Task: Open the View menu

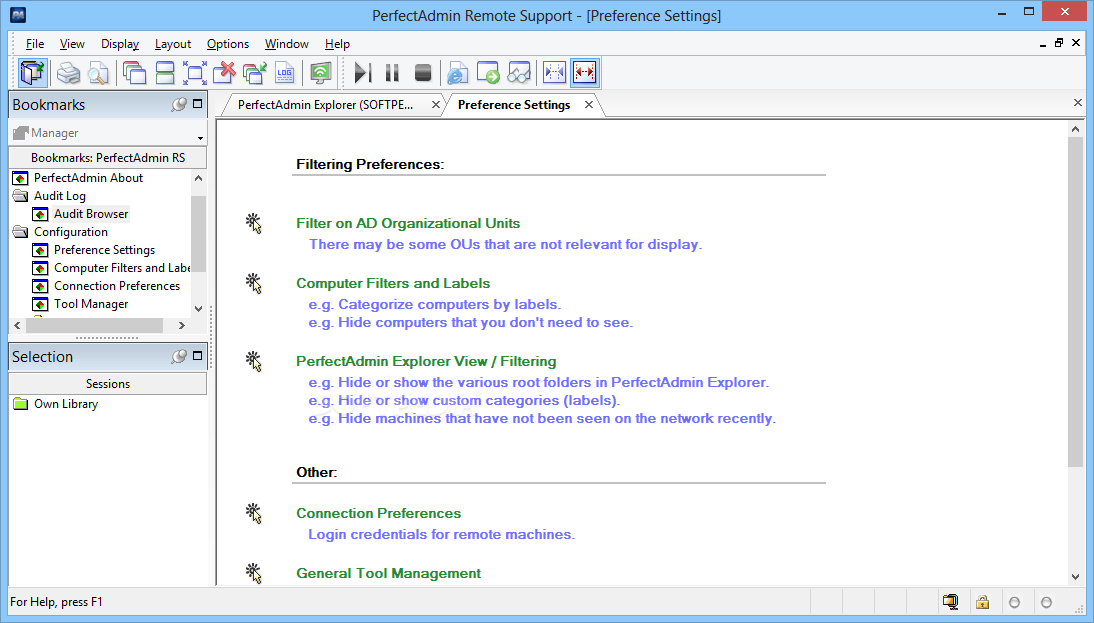Action: (x=72, y=44)
